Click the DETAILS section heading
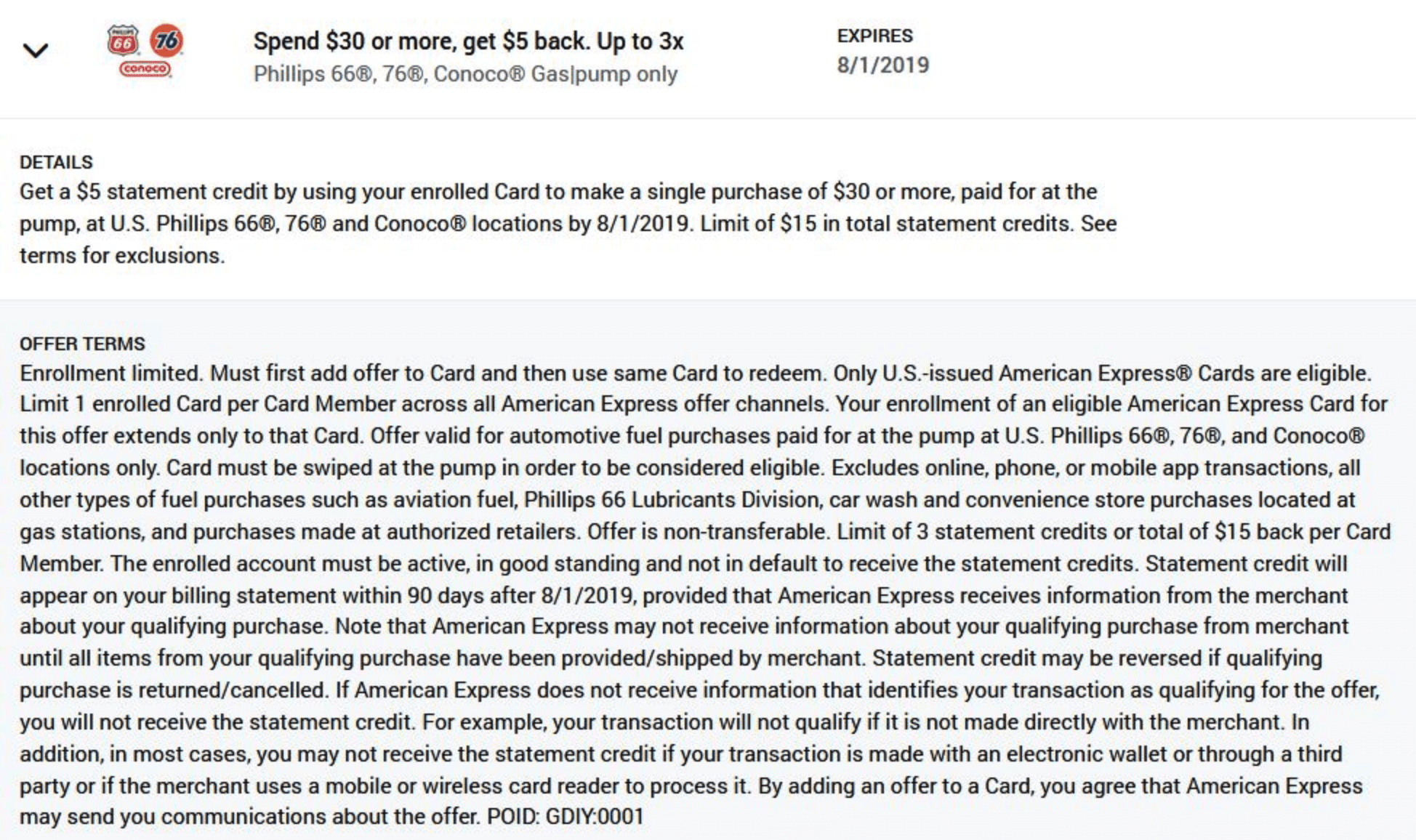Screen dimensions: 1416x840 (56, 162)
